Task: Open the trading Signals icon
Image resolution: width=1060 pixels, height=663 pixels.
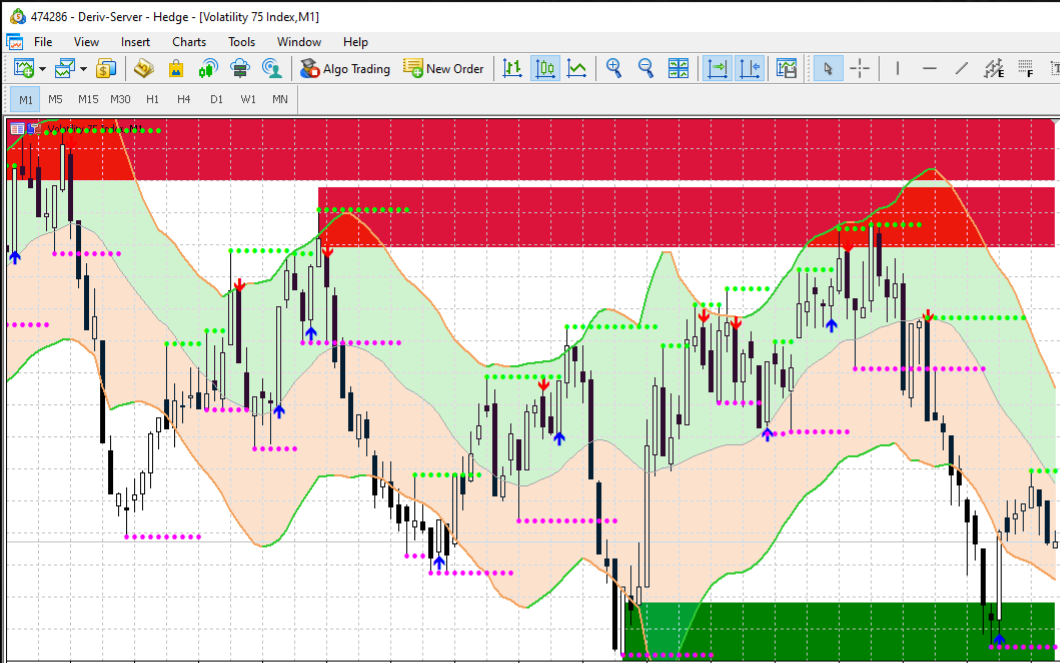Action: 208,68
